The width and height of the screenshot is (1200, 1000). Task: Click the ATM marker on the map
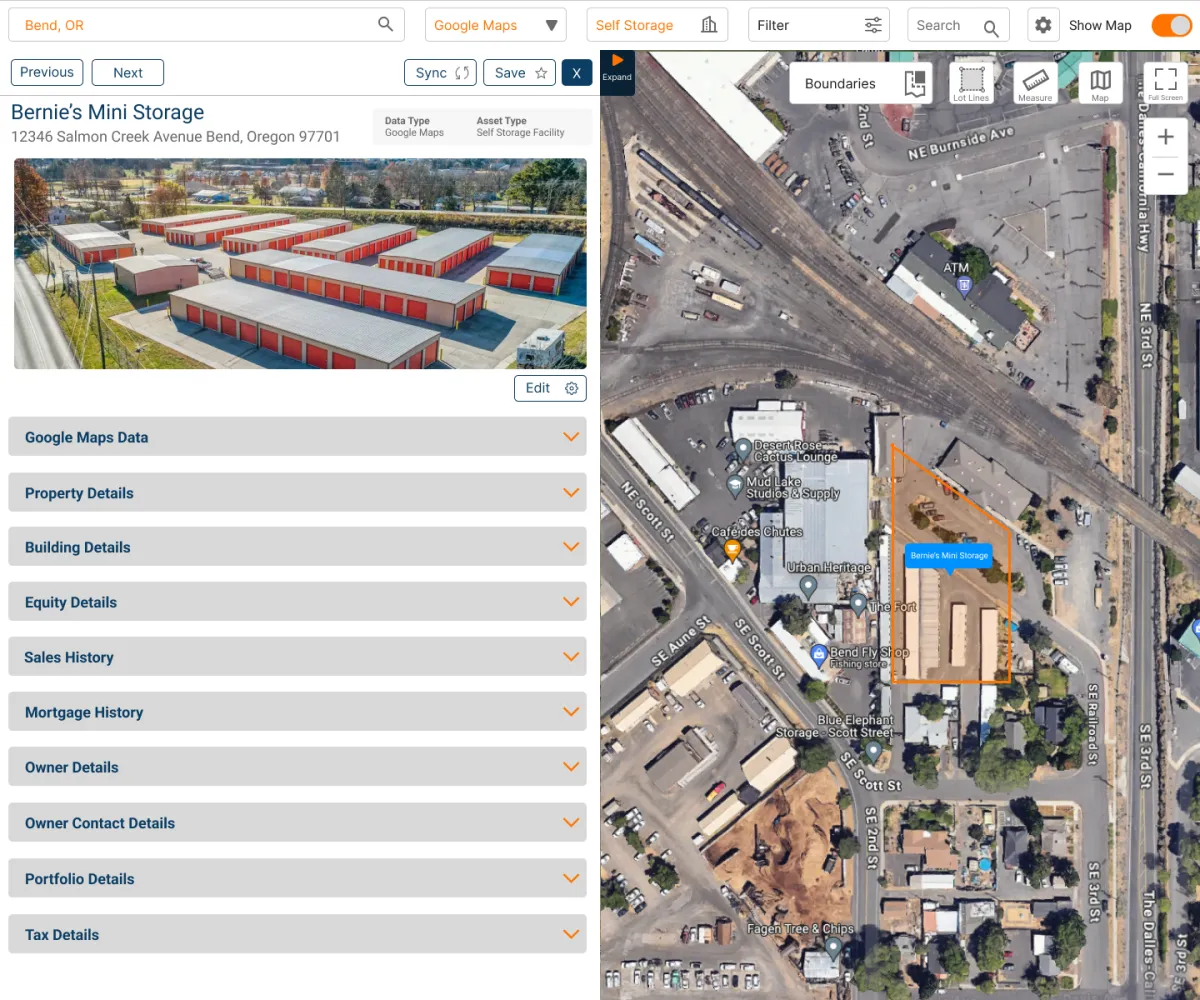click(964, 288)
